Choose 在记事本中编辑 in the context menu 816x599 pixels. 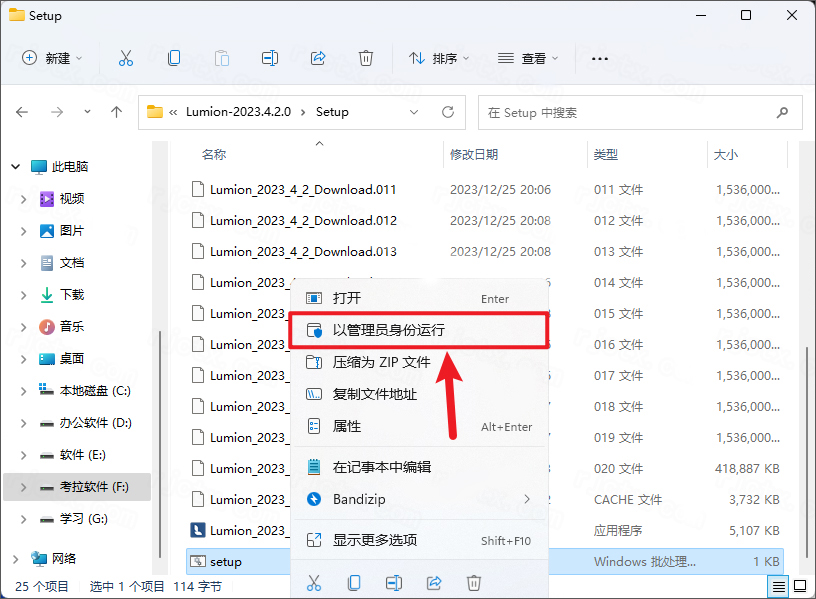coord(419,467)
